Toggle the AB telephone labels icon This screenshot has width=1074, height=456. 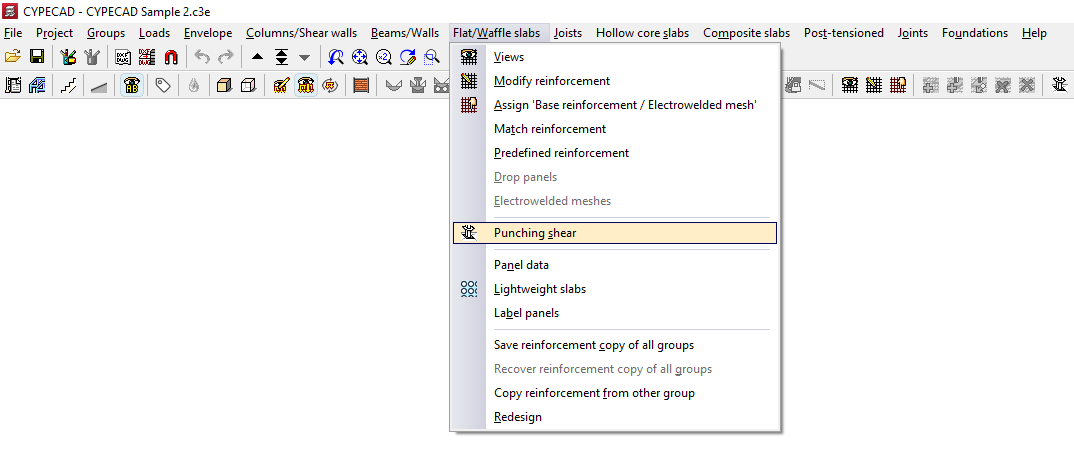coord(132,86)
